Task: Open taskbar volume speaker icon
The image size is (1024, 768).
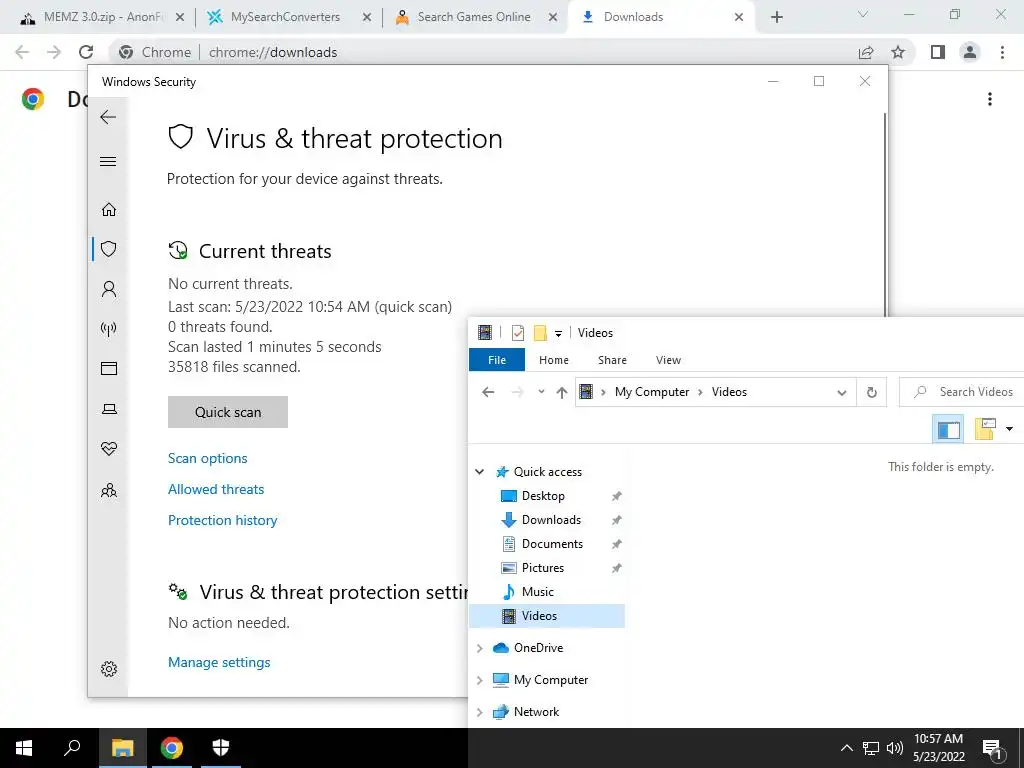Action: tap(895, 748)
